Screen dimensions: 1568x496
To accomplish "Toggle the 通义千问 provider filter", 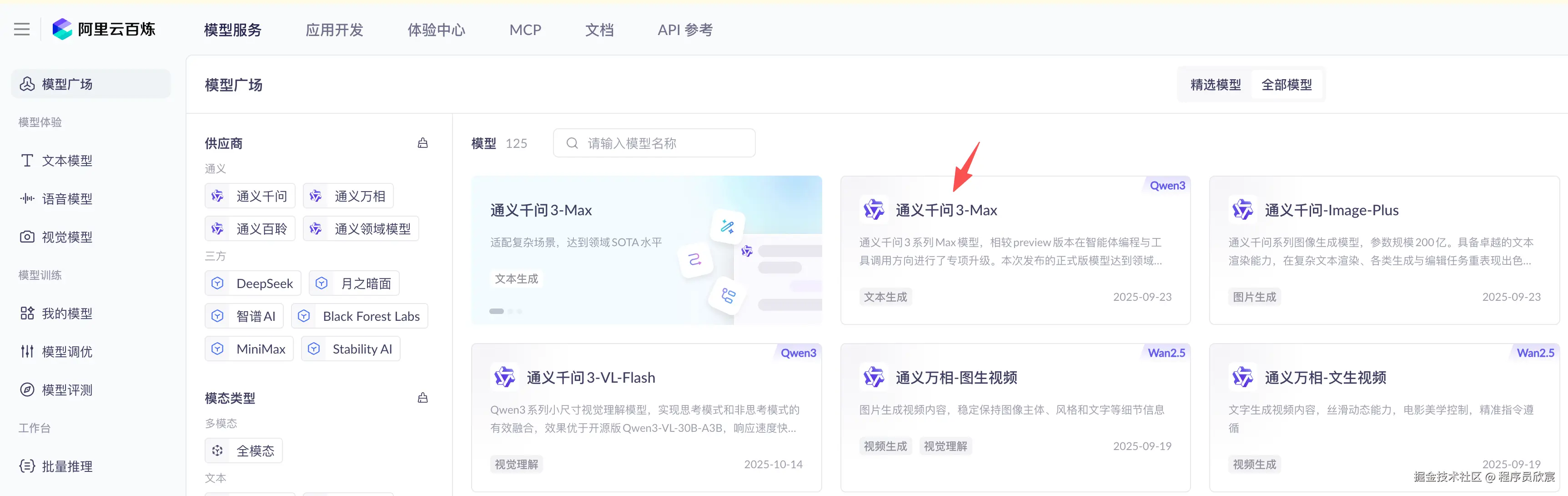I will (250, 196).
